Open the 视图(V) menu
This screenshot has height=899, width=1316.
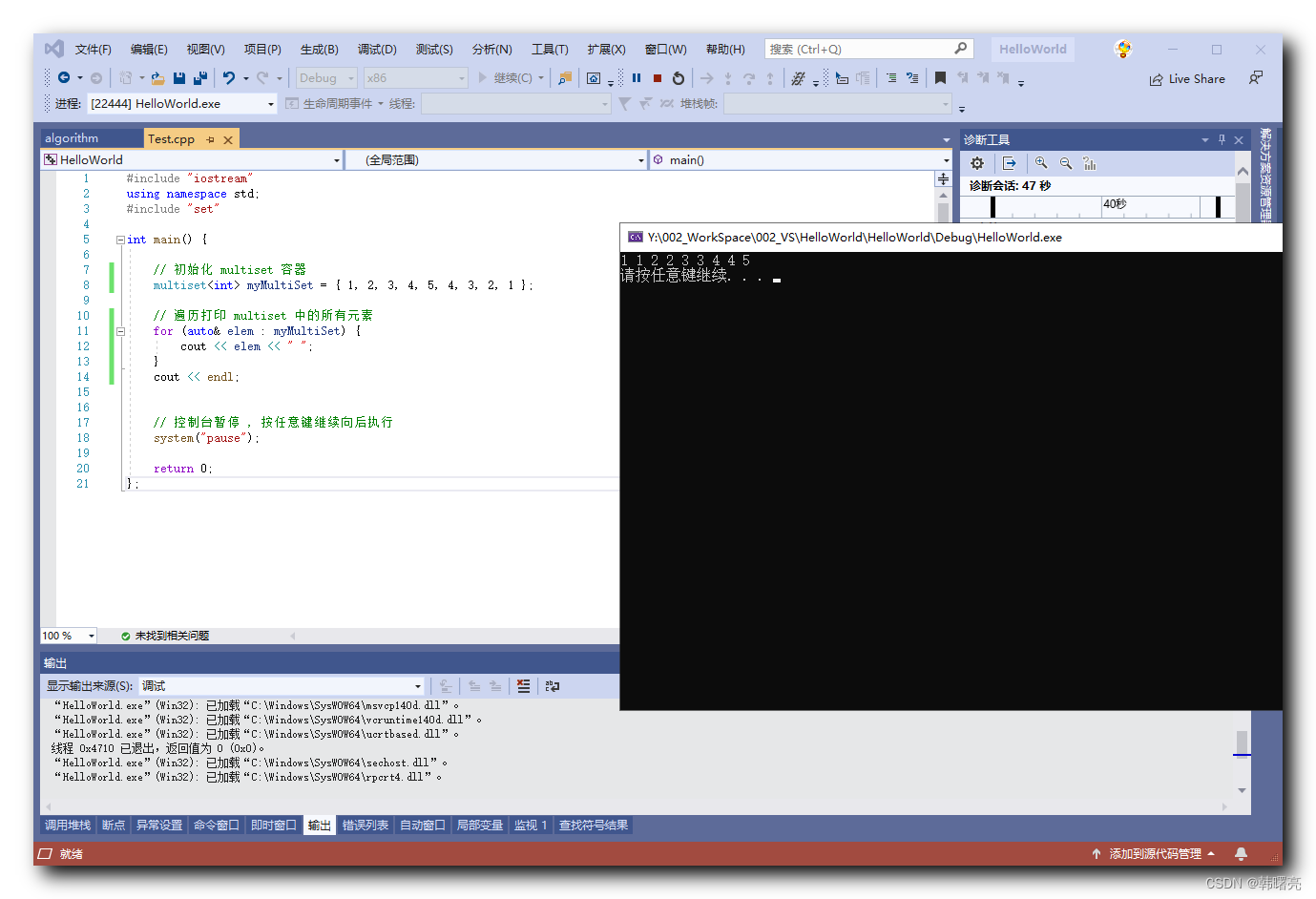(205, 49)
